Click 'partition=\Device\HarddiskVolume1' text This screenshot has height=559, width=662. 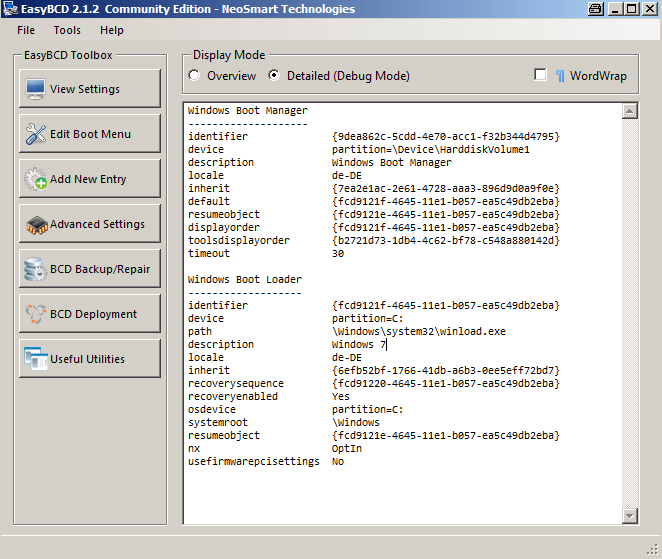pos(431,149)
